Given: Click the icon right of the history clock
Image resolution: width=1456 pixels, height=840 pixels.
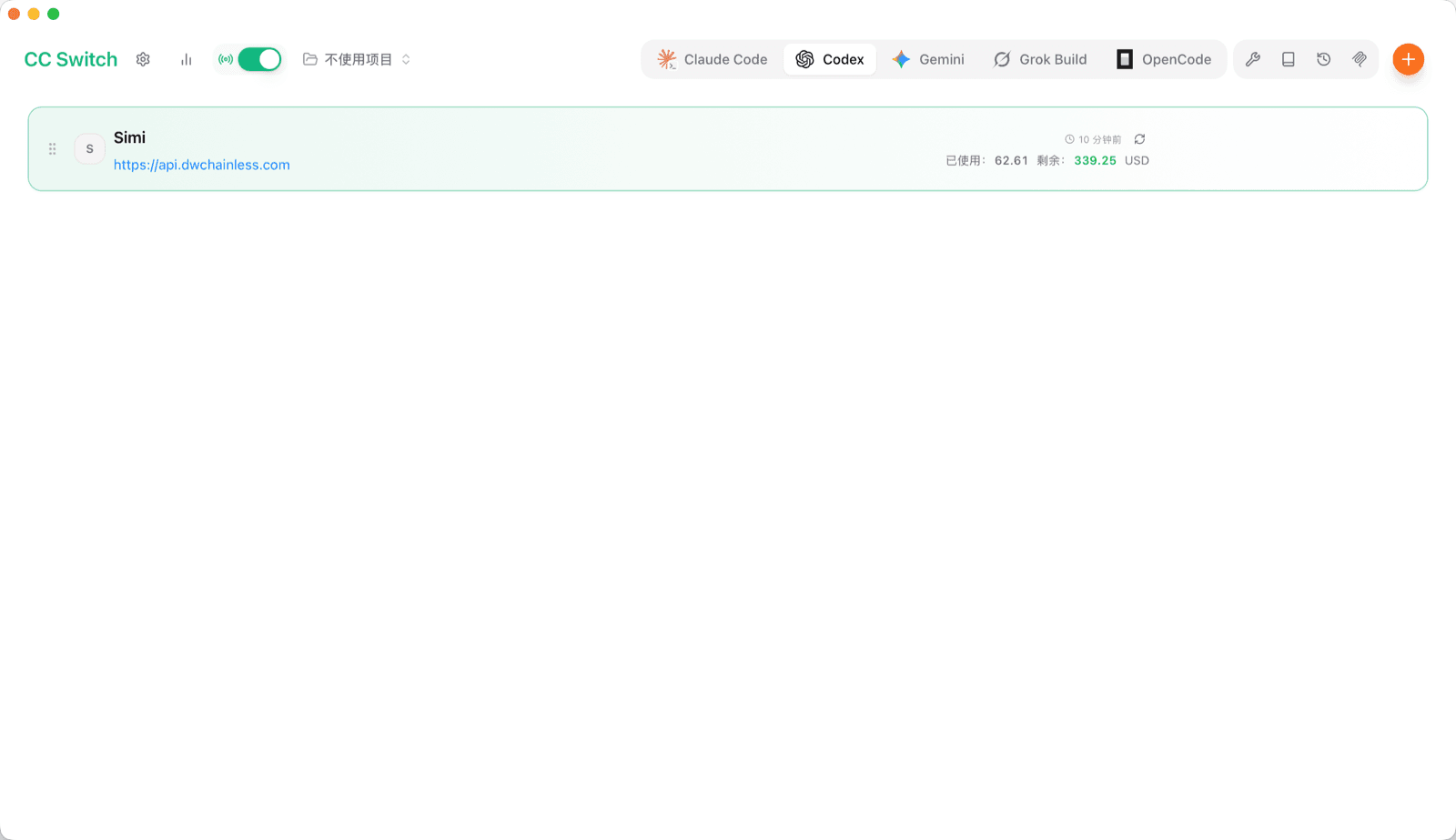Looking at the screenshot, I should pyautogui.click(x=1360, y=59).
